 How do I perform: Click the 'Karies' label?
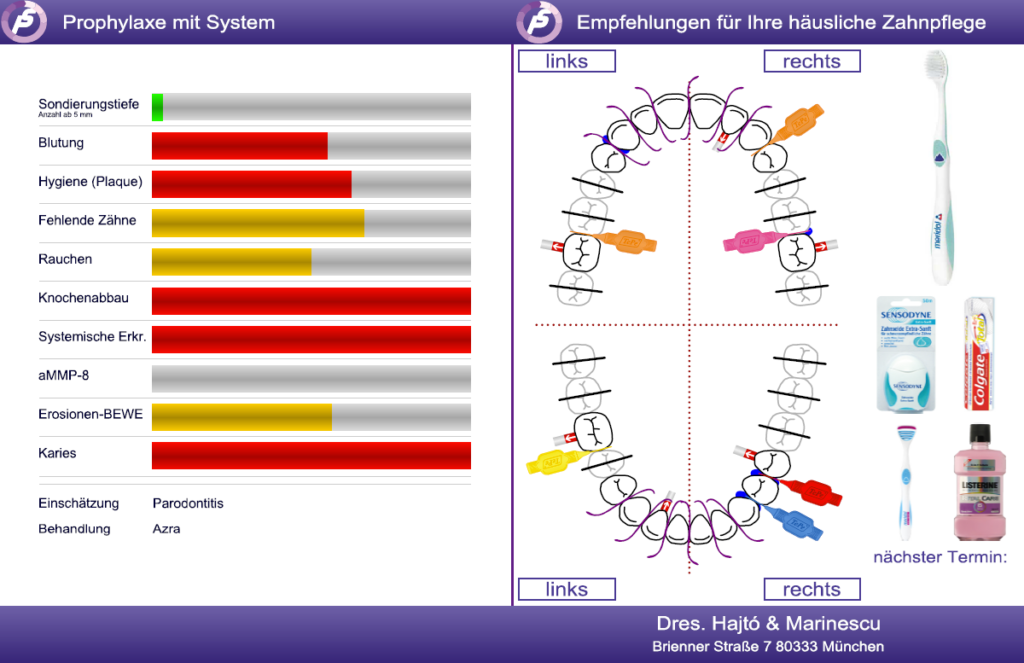click(57, 453)
